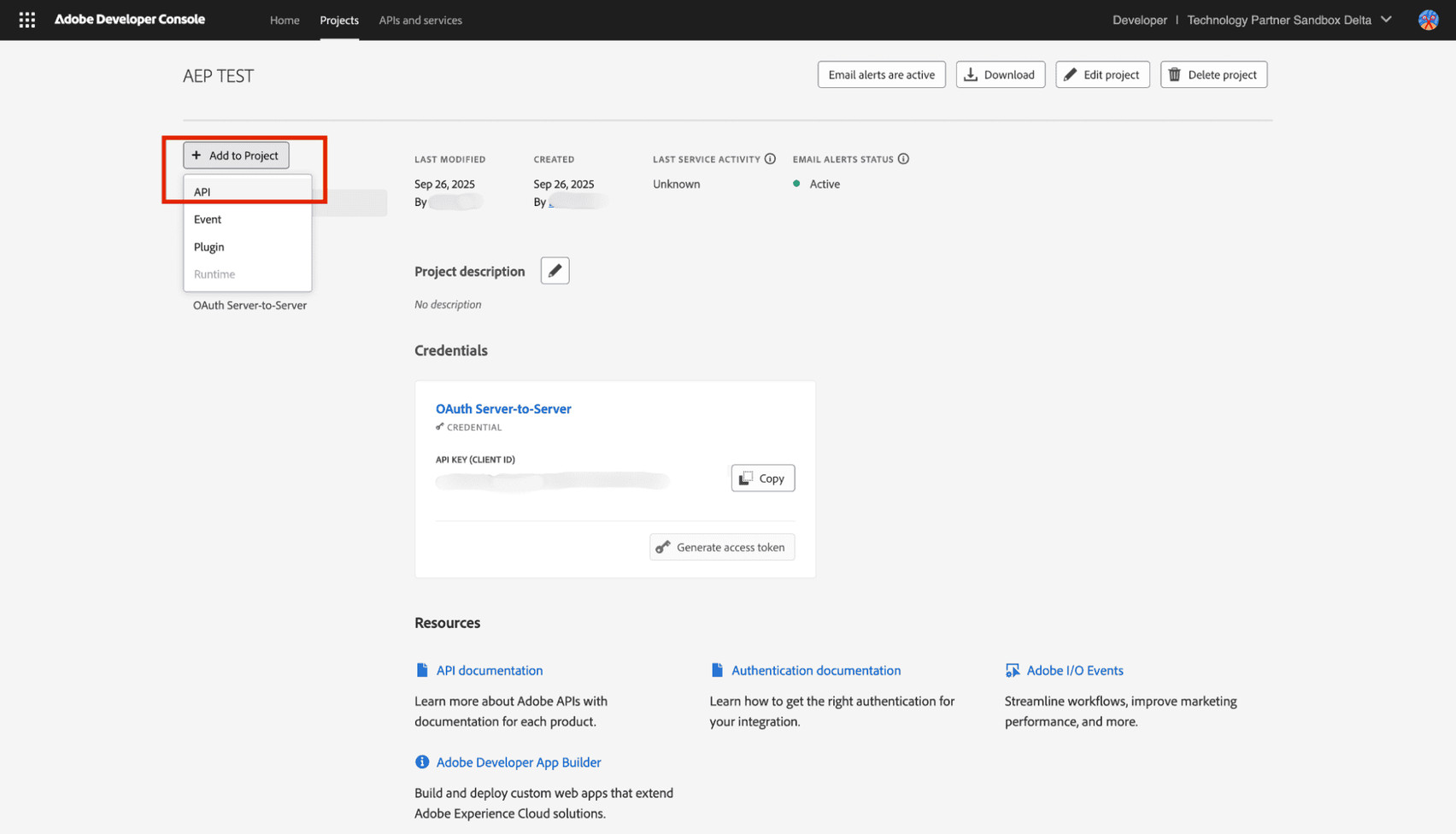The image size is (1456, 834).
Task: Click the user profile avatar
Action: coord(1428,20)
